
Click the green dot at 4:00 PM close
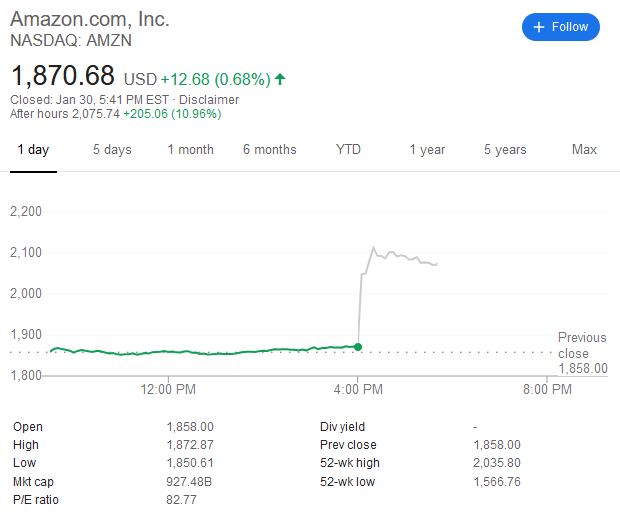click(x=359, y=347)
